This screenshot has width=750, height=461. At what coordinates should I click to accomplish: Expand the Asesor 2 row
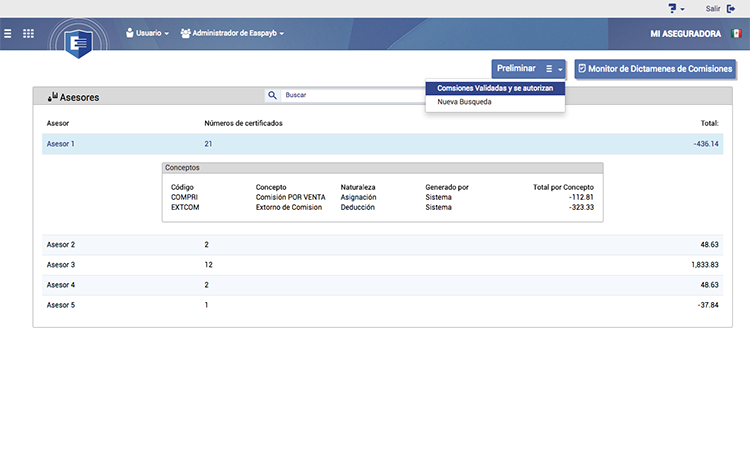coord(383,245)
